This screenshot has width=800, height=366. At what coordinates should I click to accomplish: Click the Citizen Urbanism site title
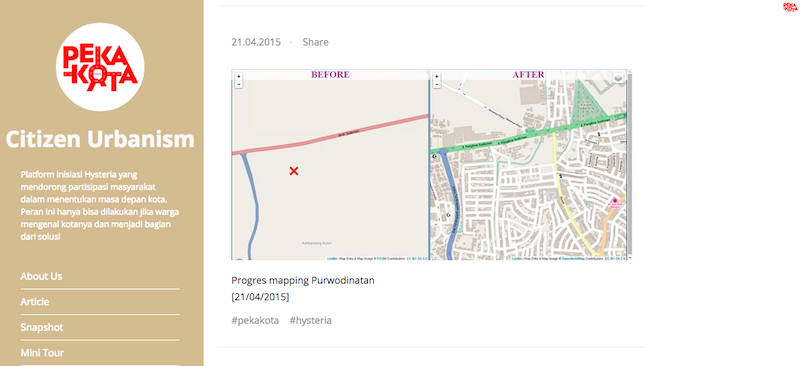100,139
